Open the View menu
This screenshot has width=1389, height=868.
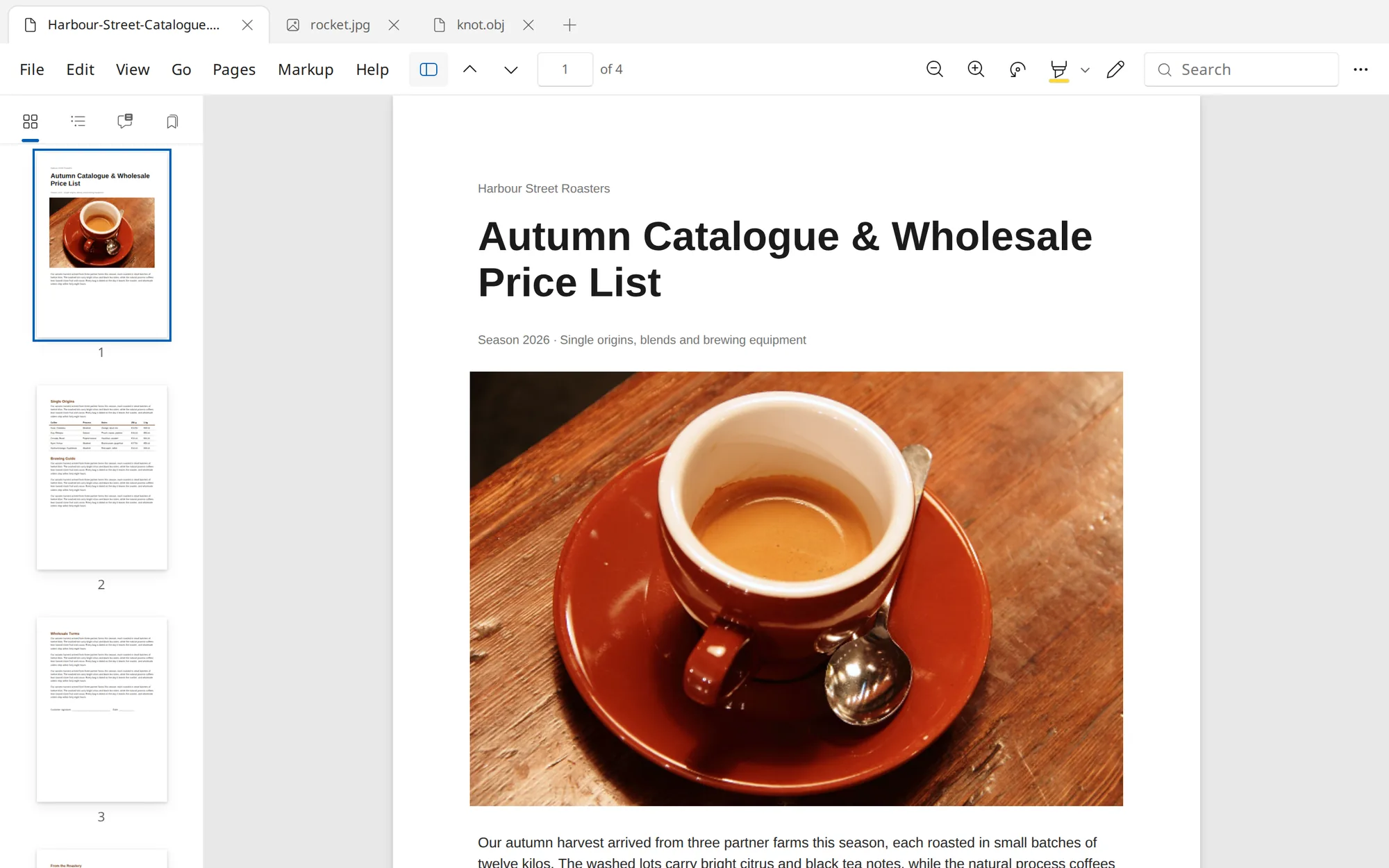pyautogui.click(x=133, y=69)
